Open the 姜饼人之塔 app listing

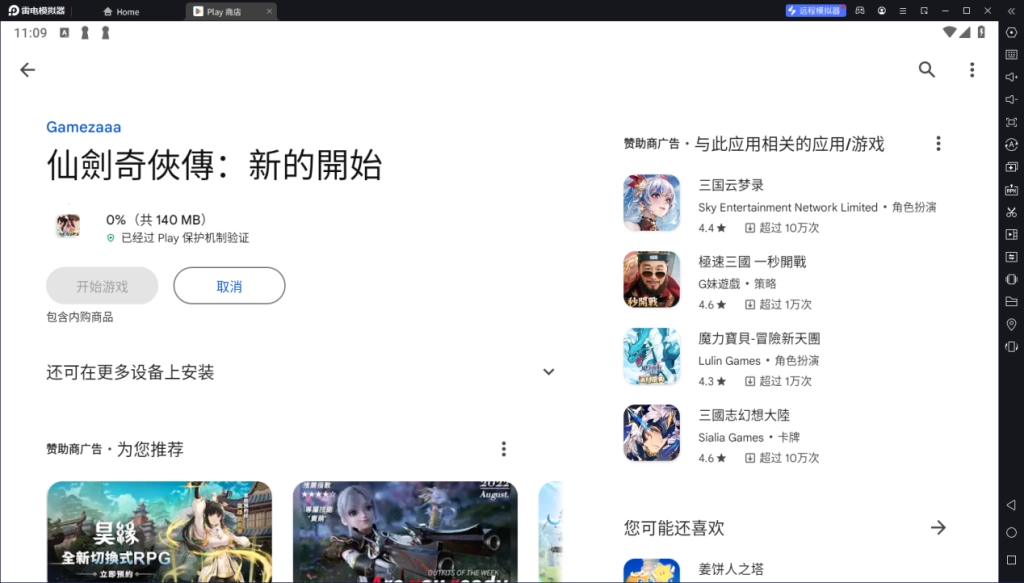[x=784, y=570]
